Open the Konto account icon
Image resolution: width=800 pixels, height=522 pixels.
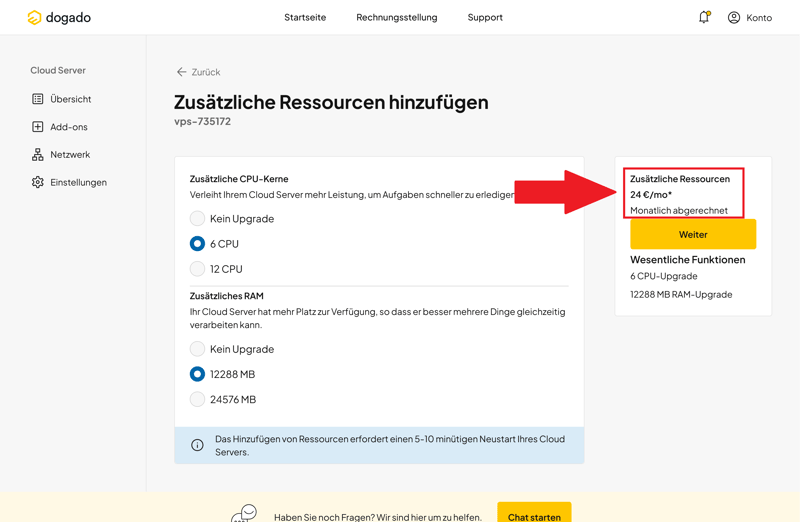tap(734, 17)
